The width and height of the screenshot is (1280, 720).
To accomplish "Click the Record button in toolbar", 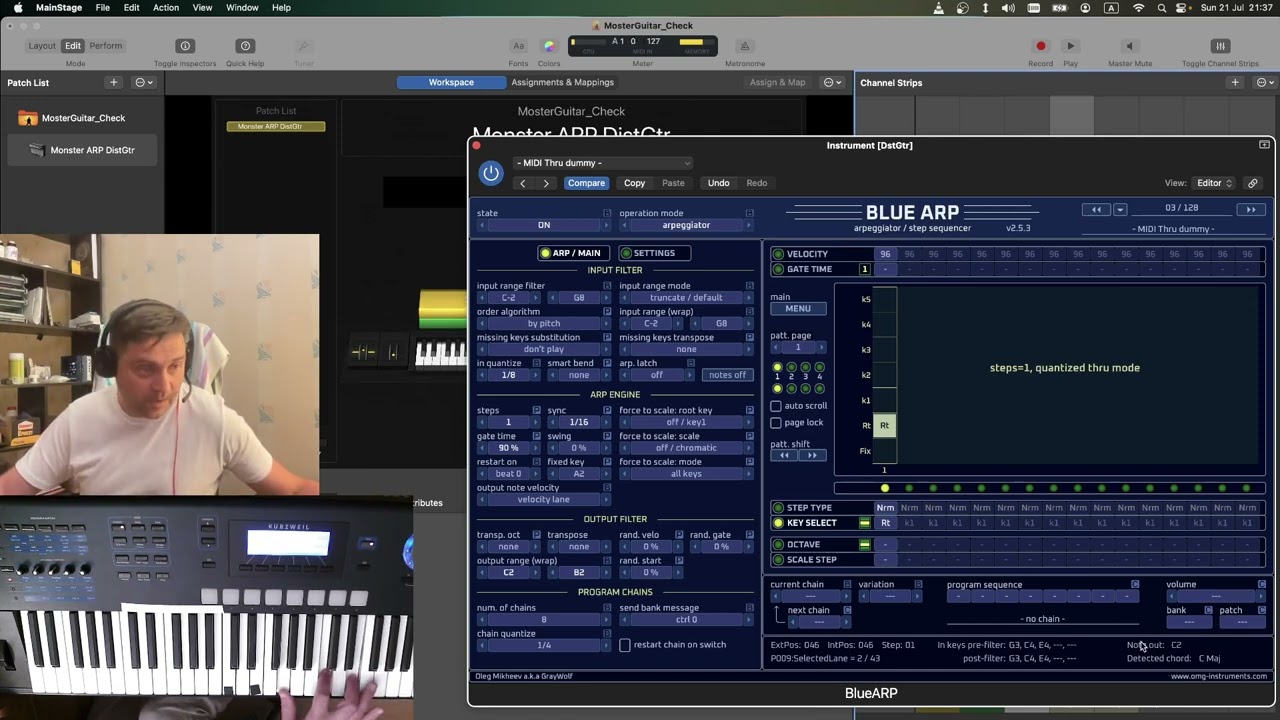I will 1041,46.
